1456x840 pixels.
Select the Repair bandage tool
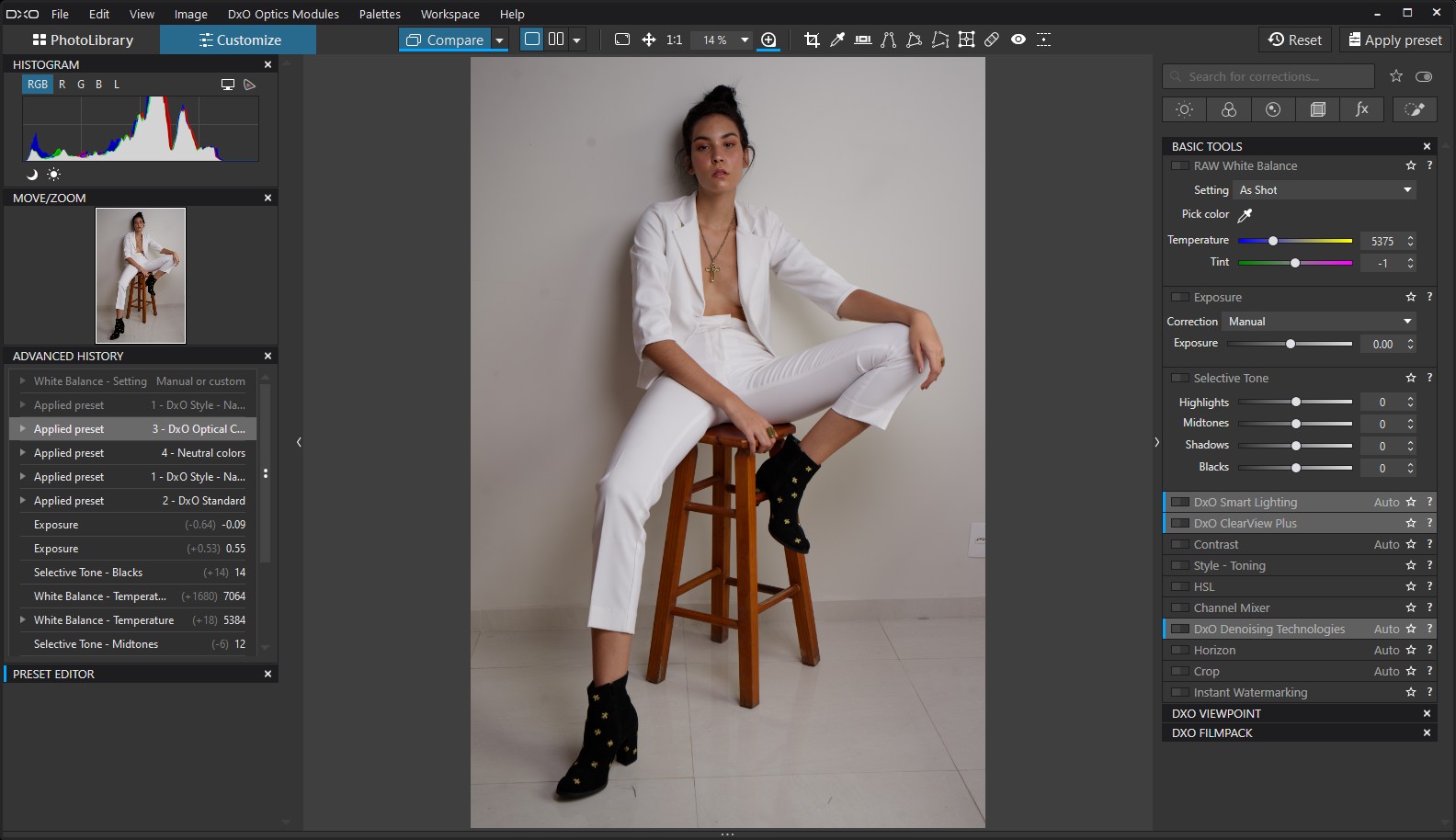click(x=992, y=40)
